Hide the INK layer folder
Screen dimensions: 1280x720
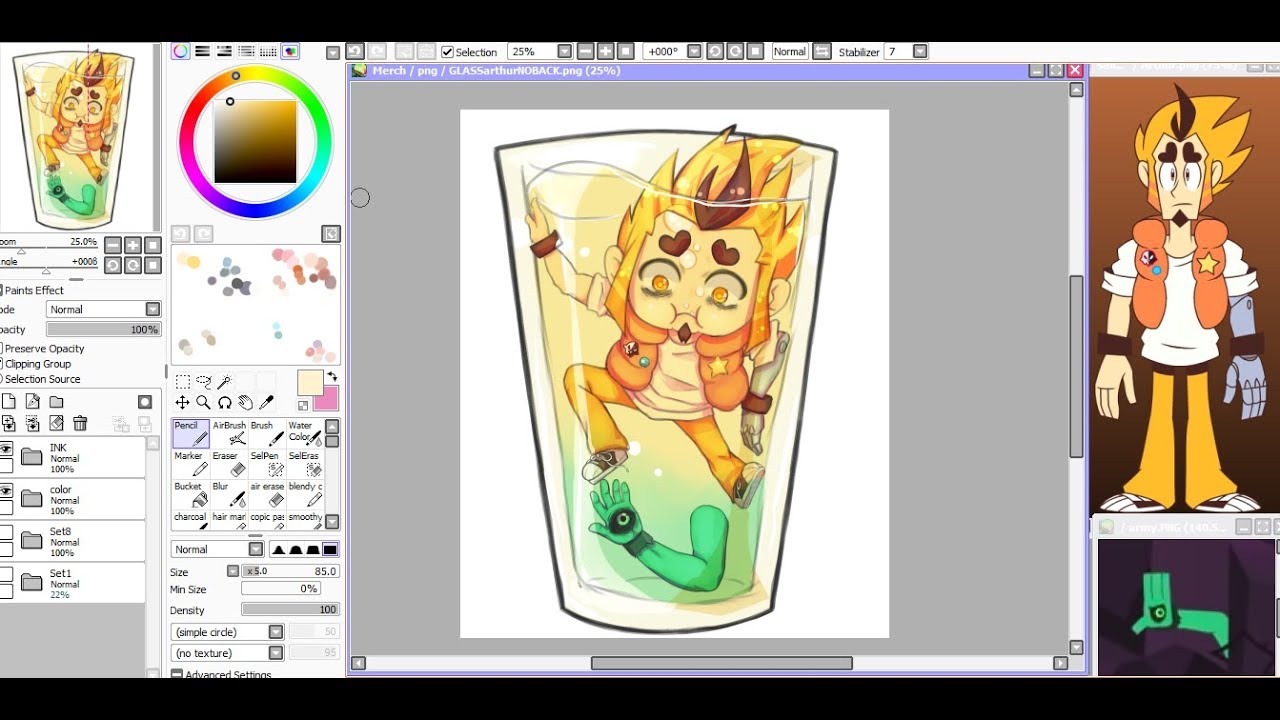[x=6, y=449]
